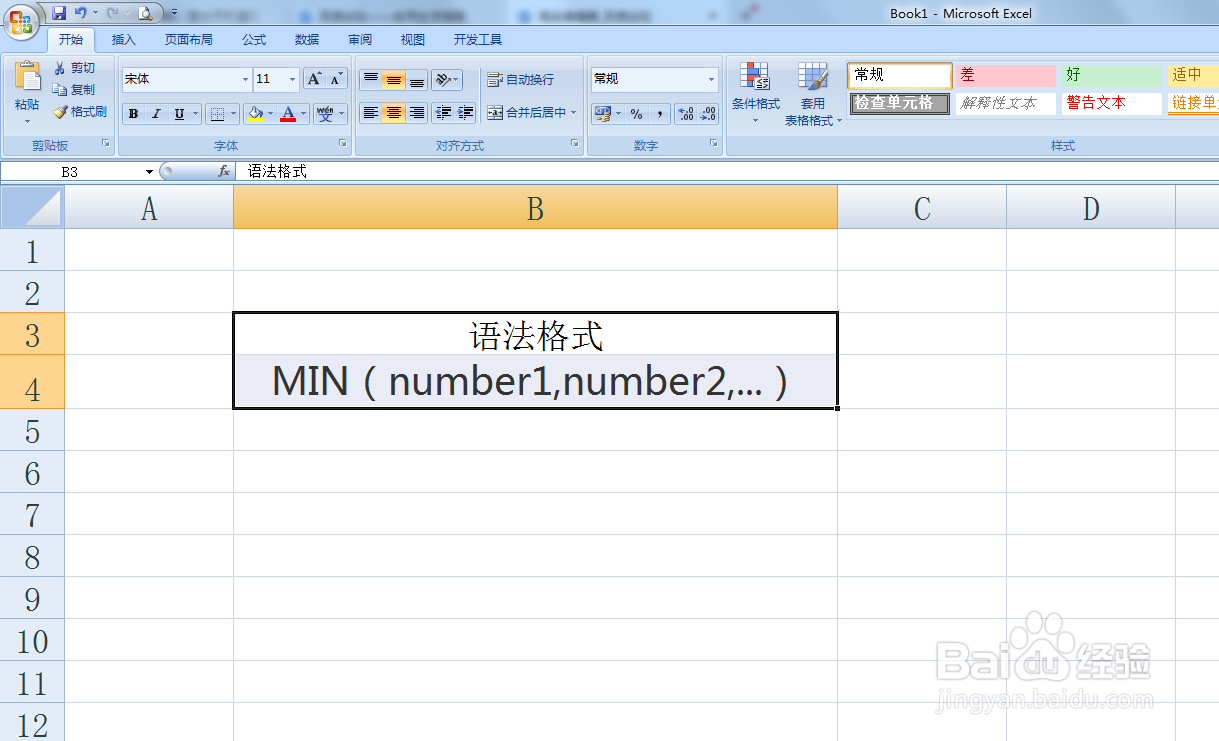Image resolution: width=1219 pixels, height=741 pixels.
Task: Apply percent style
Action: coord(637,114)
